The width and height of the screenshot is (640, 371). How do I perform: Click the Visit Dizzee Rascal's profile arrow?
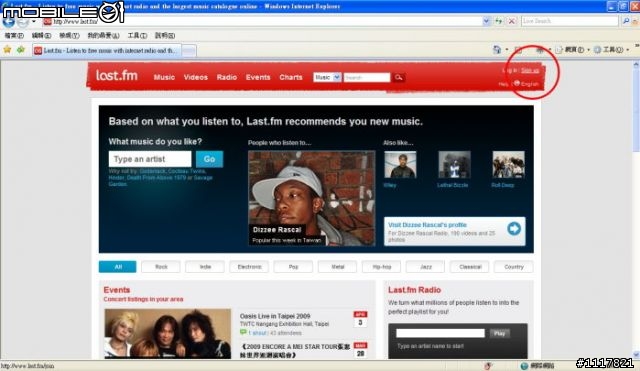514,229
